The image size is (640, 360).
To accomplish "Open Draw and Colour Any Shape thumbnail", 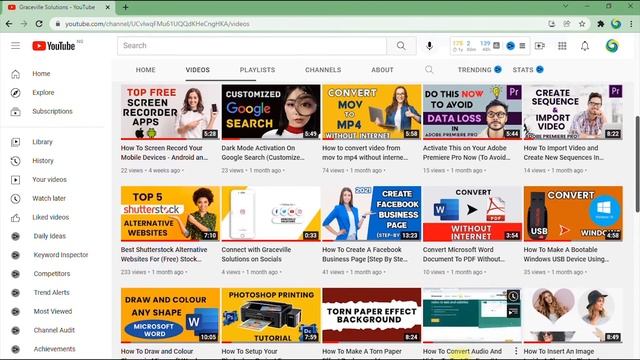I will [170, 316].
